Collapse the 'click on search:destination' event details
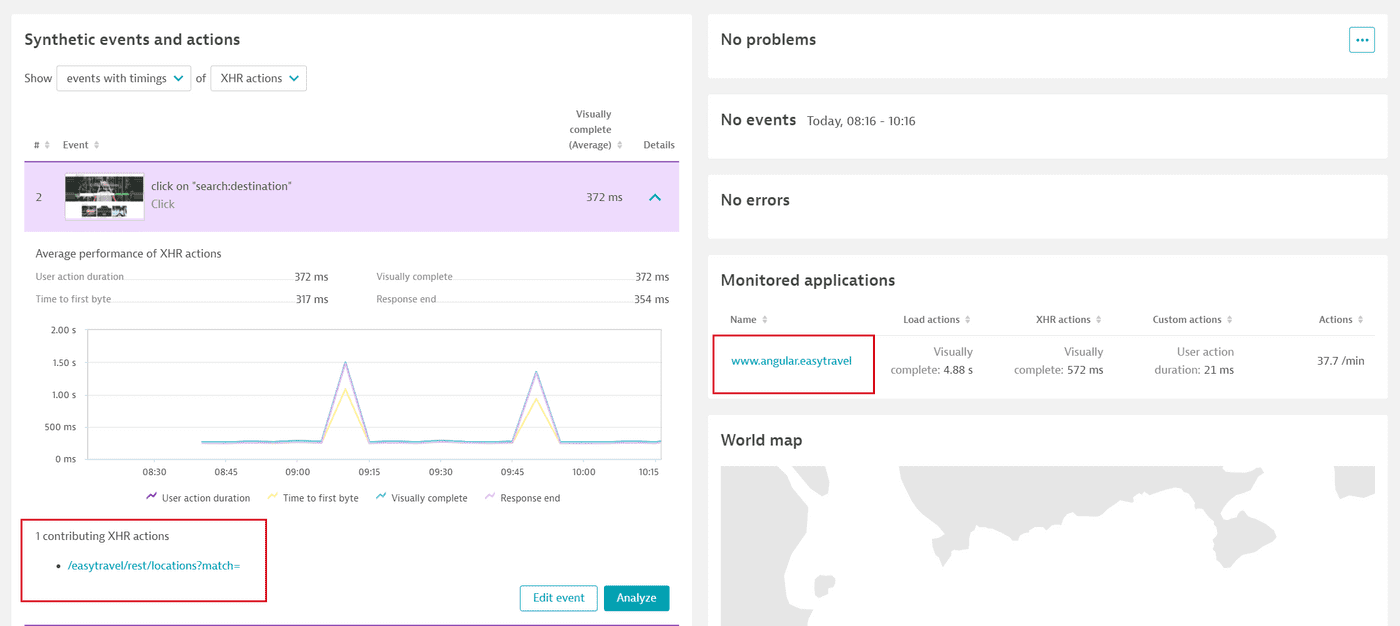1400x626 pixels. [655, 197]
